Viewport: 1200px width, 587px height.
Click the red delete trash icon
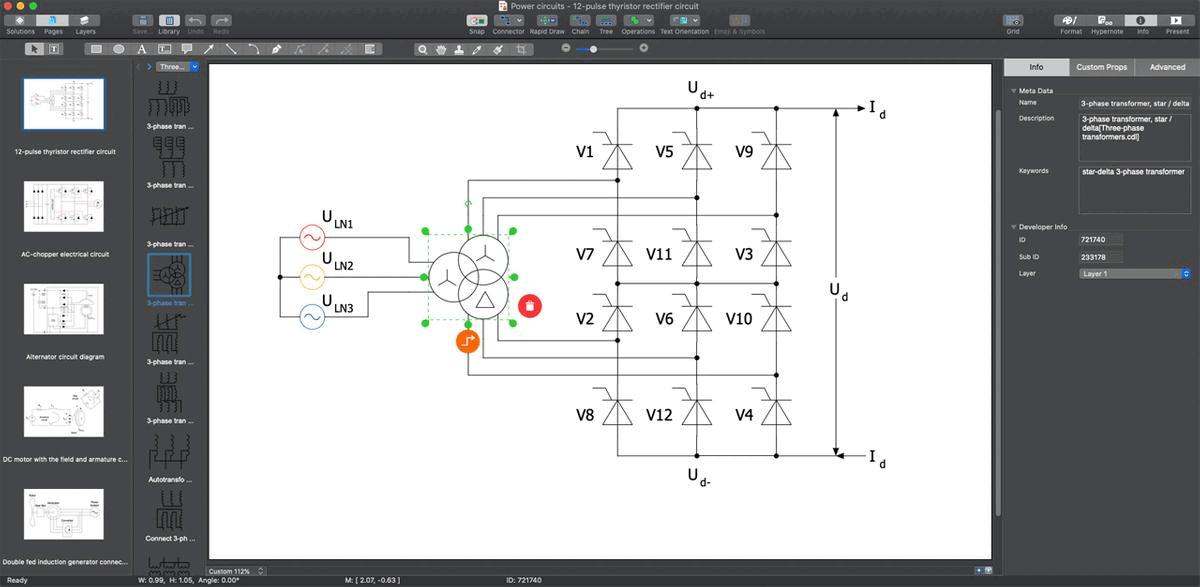pyautogui.click(x=530, y=306)
